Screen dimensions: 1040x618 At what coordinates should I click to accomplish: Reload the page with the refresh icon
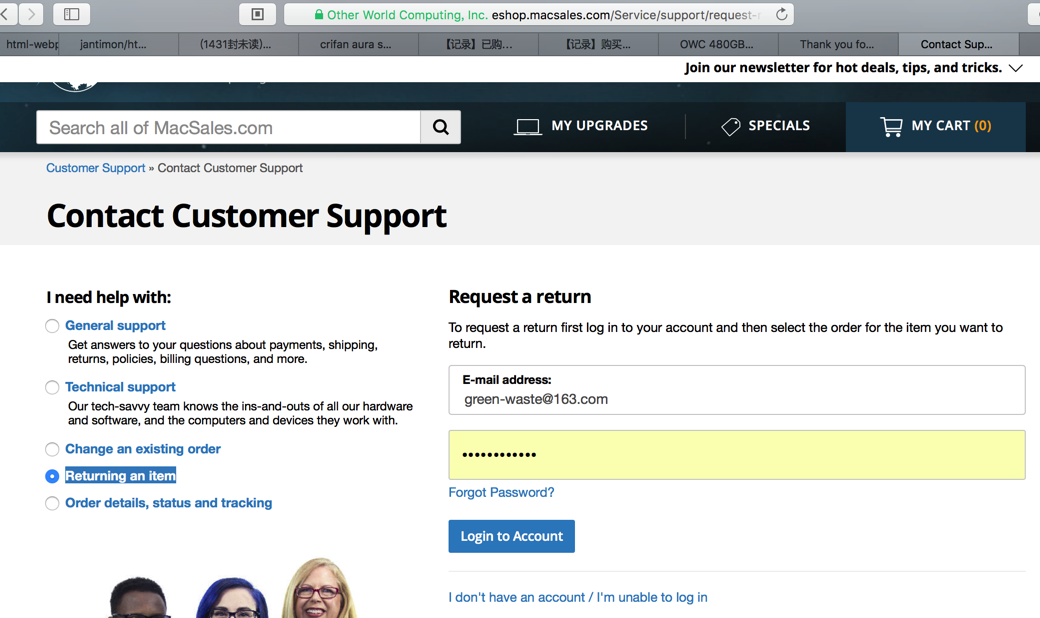tap(781, 14)
